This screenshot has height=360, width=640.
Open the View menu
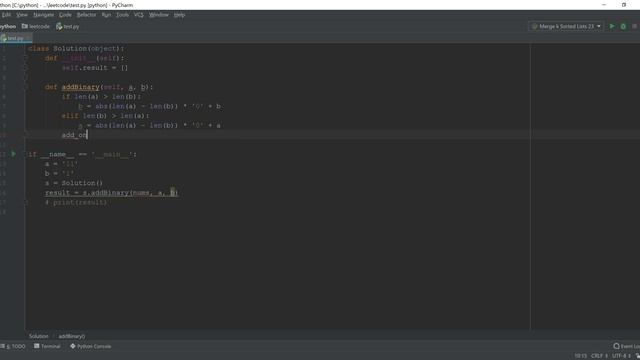[22, 15]
